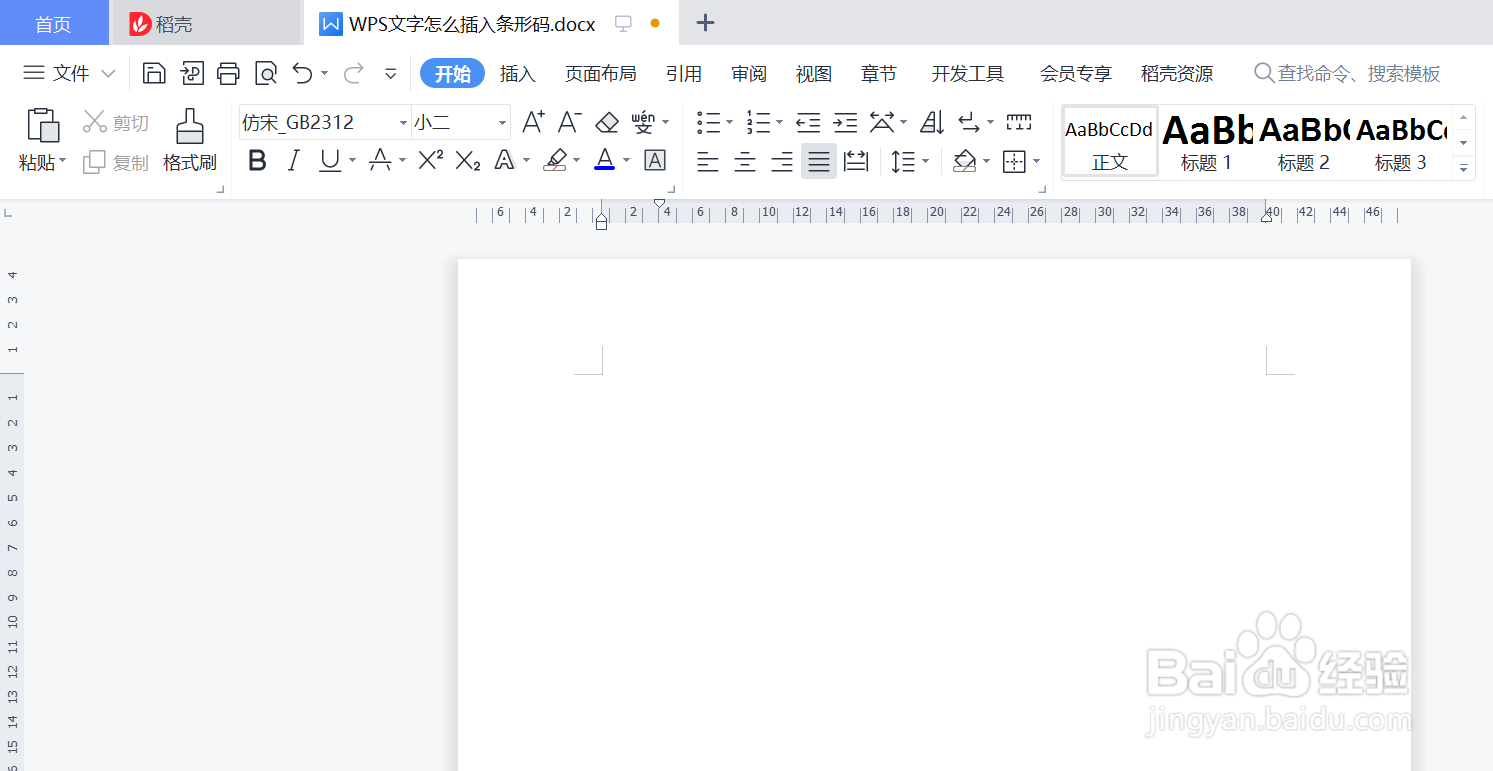Viewport: 1493px width, 771px height.
Task: Switch to the 首页 tab
Action: [x=54, y=24]
